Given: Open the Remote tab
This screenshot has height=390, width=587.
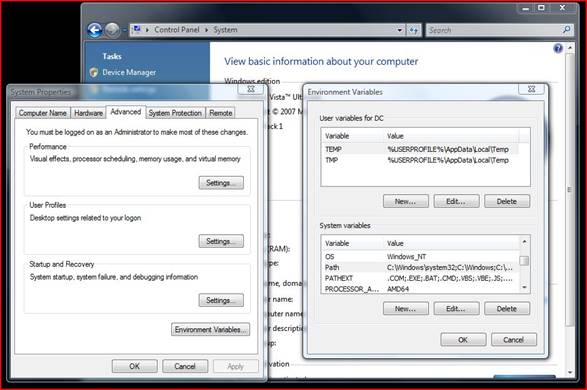Looking at the screenshot, I should (x=220, y=113).
